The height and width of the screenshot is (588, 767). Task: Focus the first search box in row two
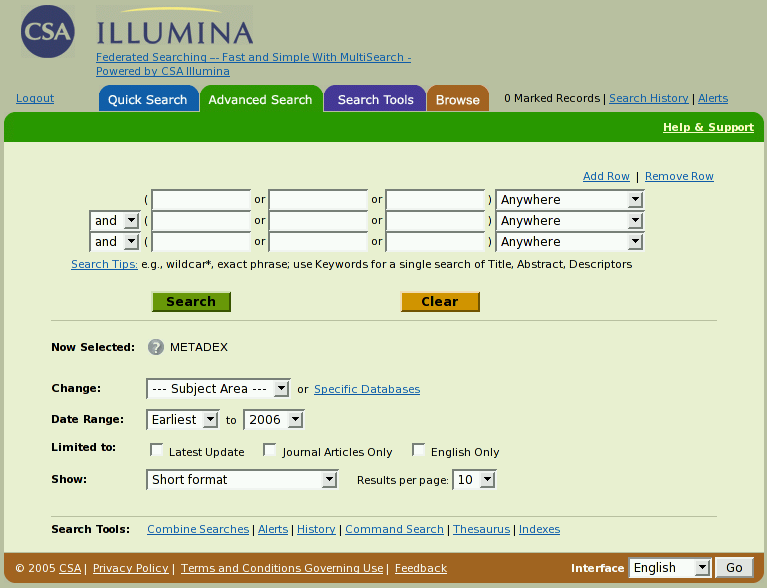click(201, 221)
